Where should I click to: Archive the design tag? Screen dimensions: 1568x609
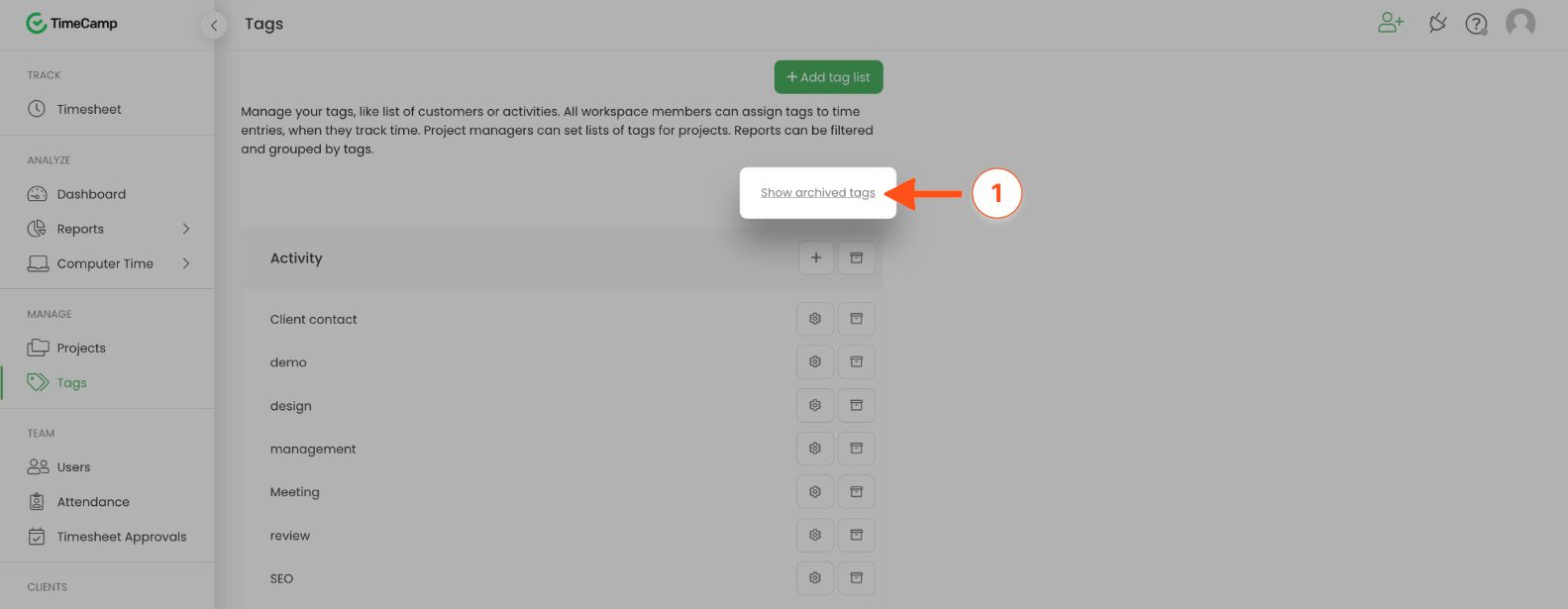[857, 405]
